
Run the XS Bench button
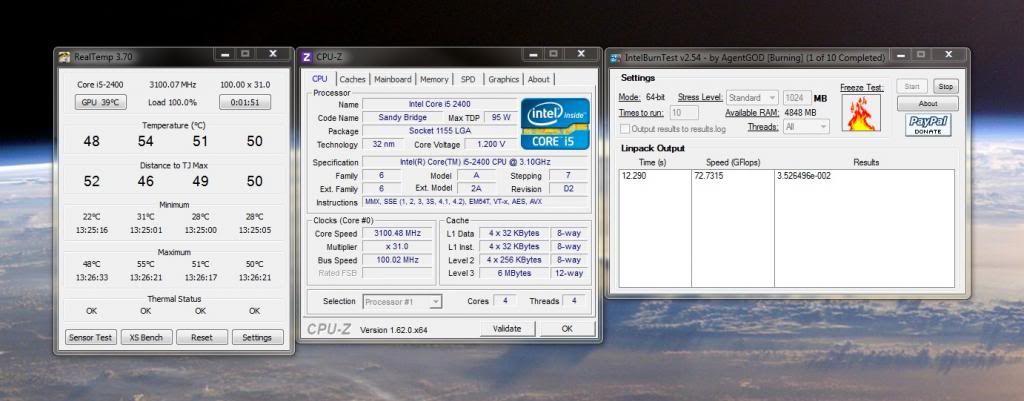[x=147, y=338]
